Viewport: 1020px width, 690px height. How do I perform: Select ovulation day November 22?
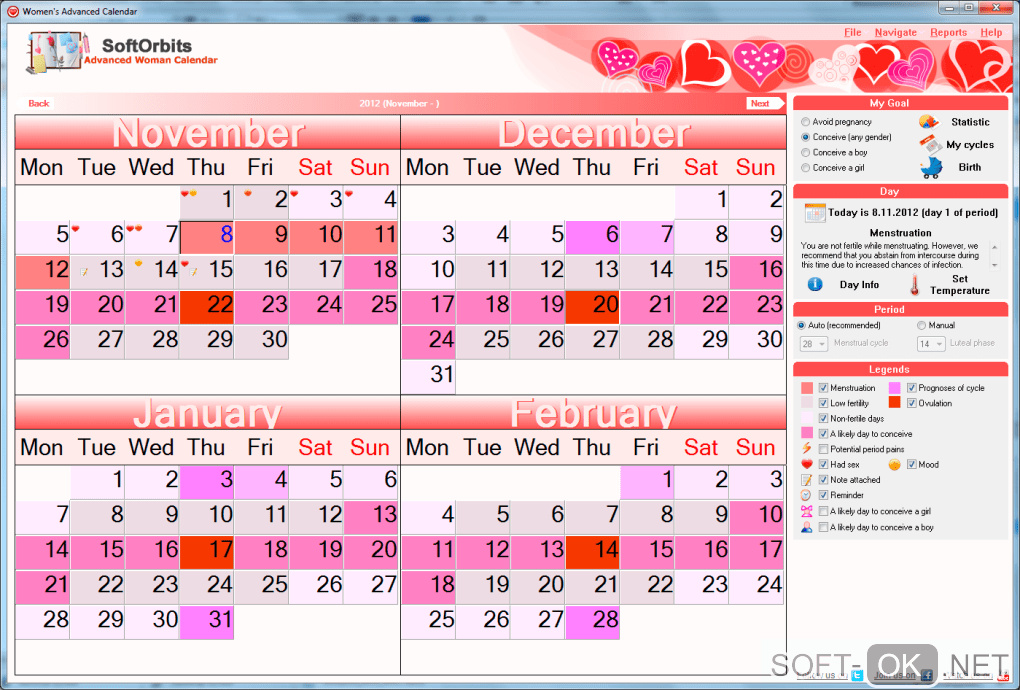coord(207,307)
